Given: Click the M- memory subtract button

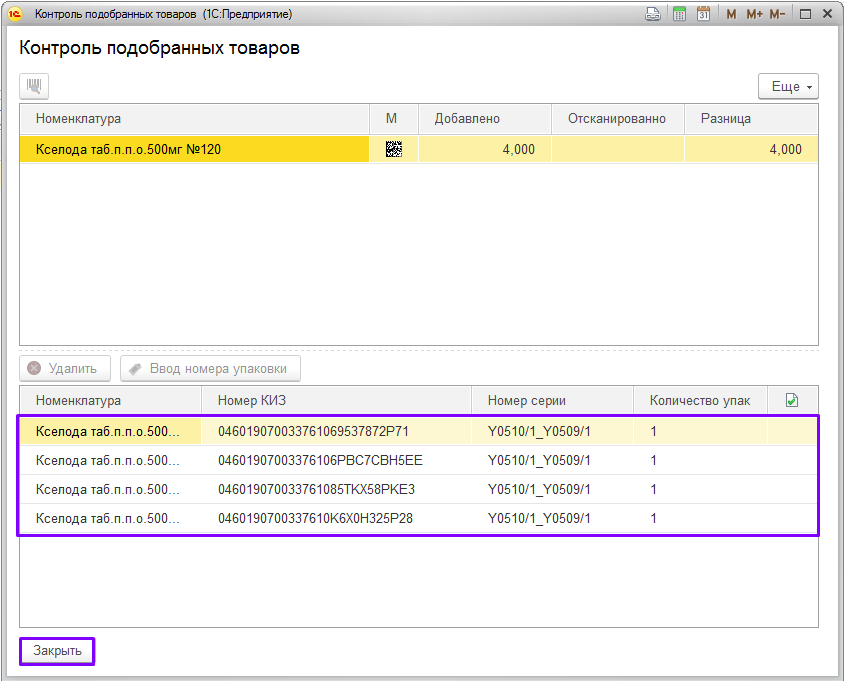Looking at the screenshot, I should [779, 15].
